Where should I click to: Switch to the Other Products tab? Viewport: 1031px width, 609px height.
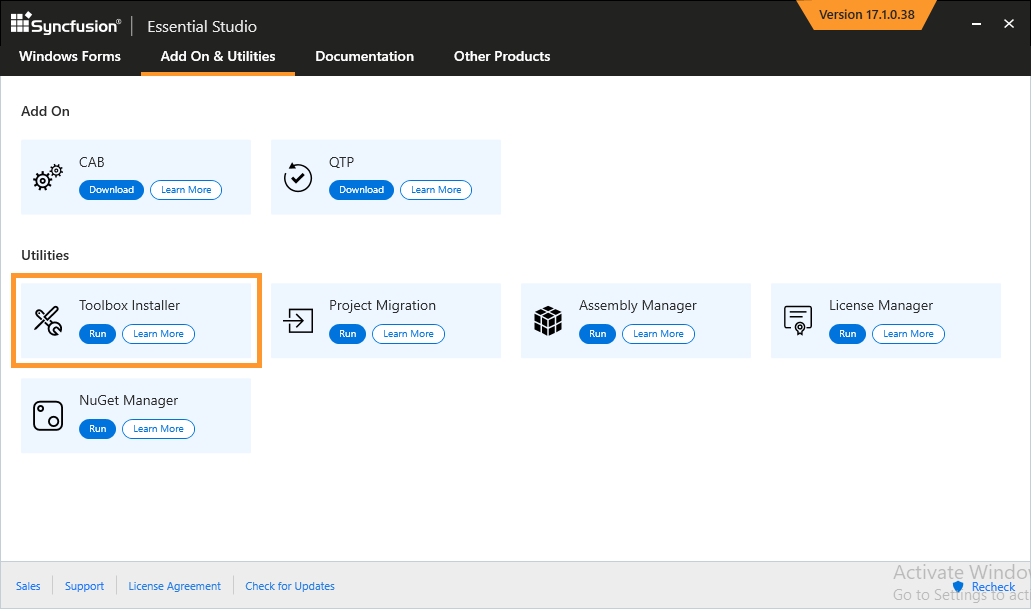click(501, 57)
